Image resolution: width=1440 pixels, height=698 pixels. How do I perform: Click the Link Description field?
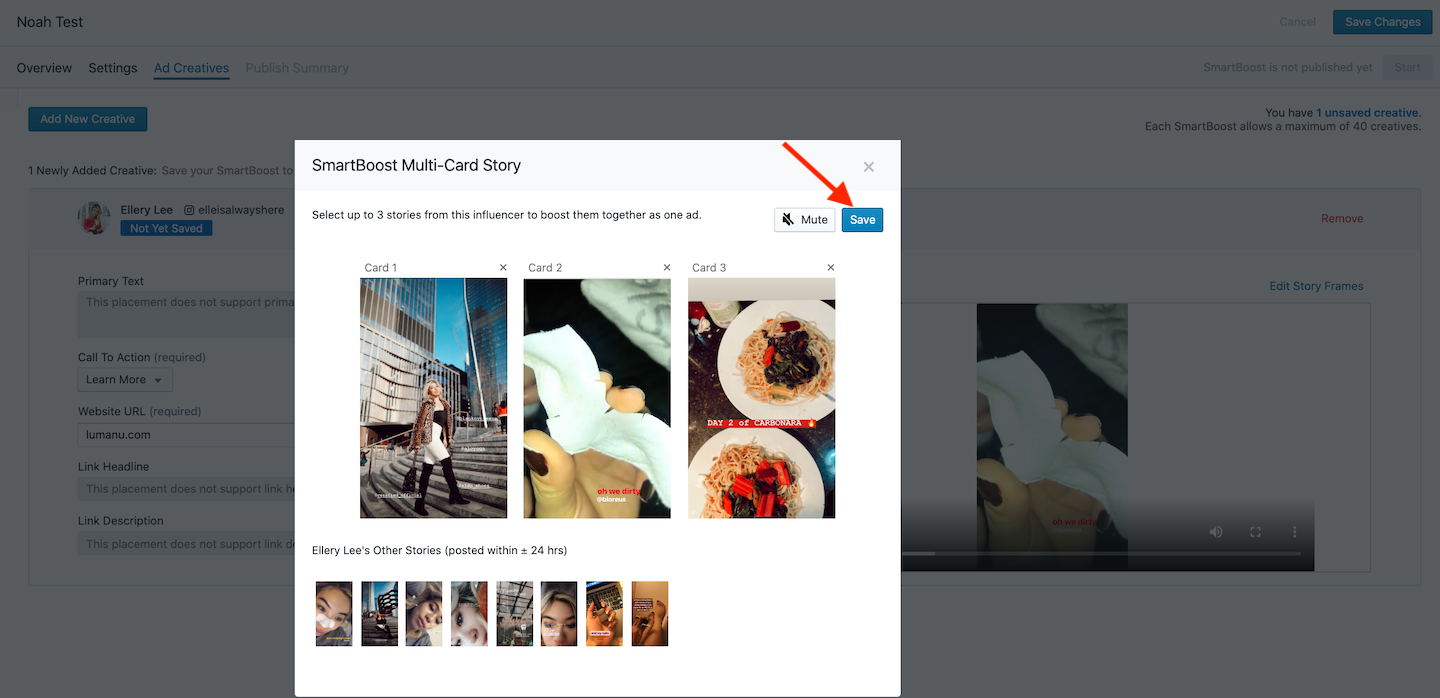coord(186,544)
